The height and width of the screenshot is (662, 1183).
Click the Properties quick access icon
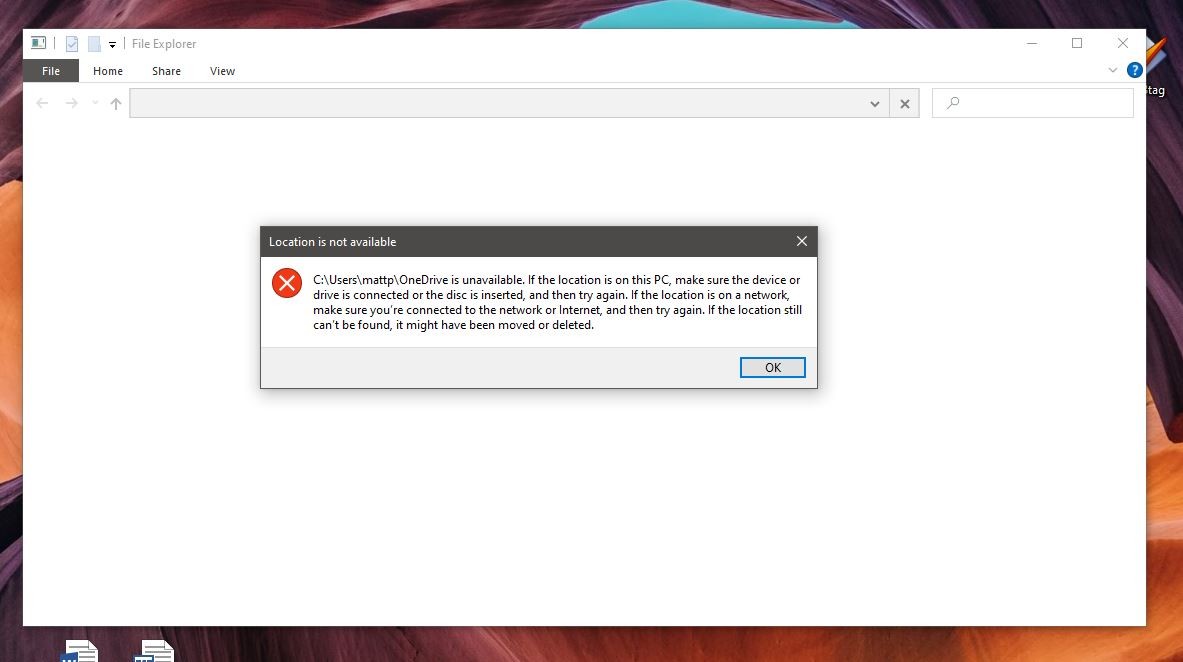point(72,44)
